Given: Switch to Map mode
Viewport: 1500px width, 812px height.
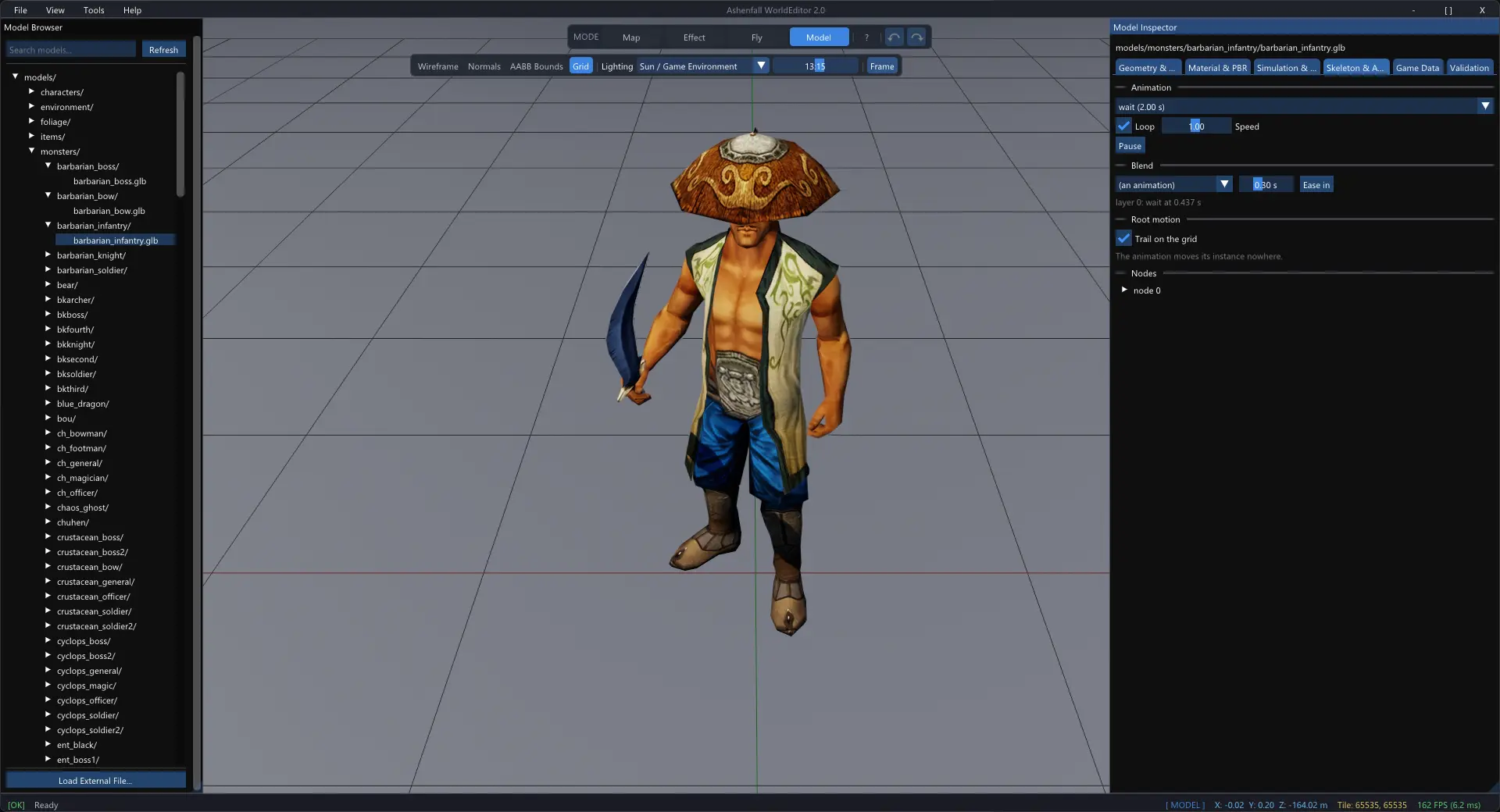Looking at the screenshot, I should coord(631,37).
